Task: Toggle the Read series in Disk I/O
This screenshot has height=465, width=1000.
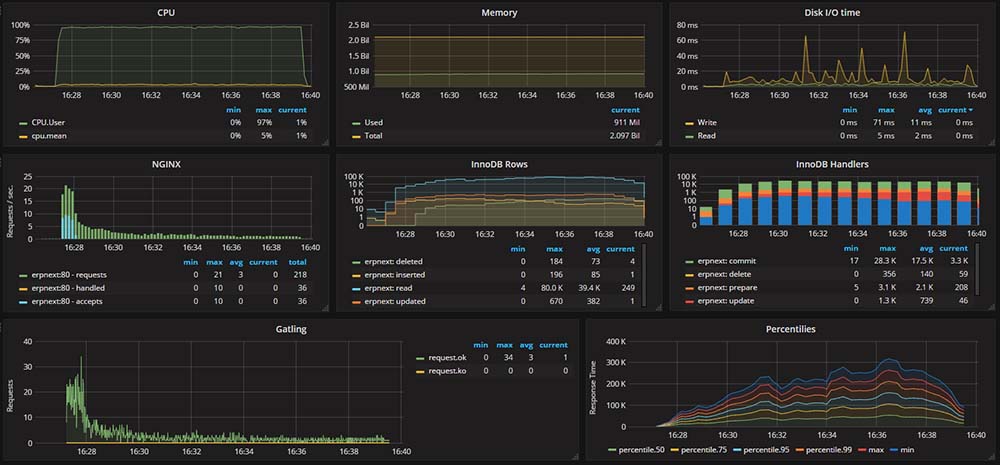Action: tap(707, 135)
